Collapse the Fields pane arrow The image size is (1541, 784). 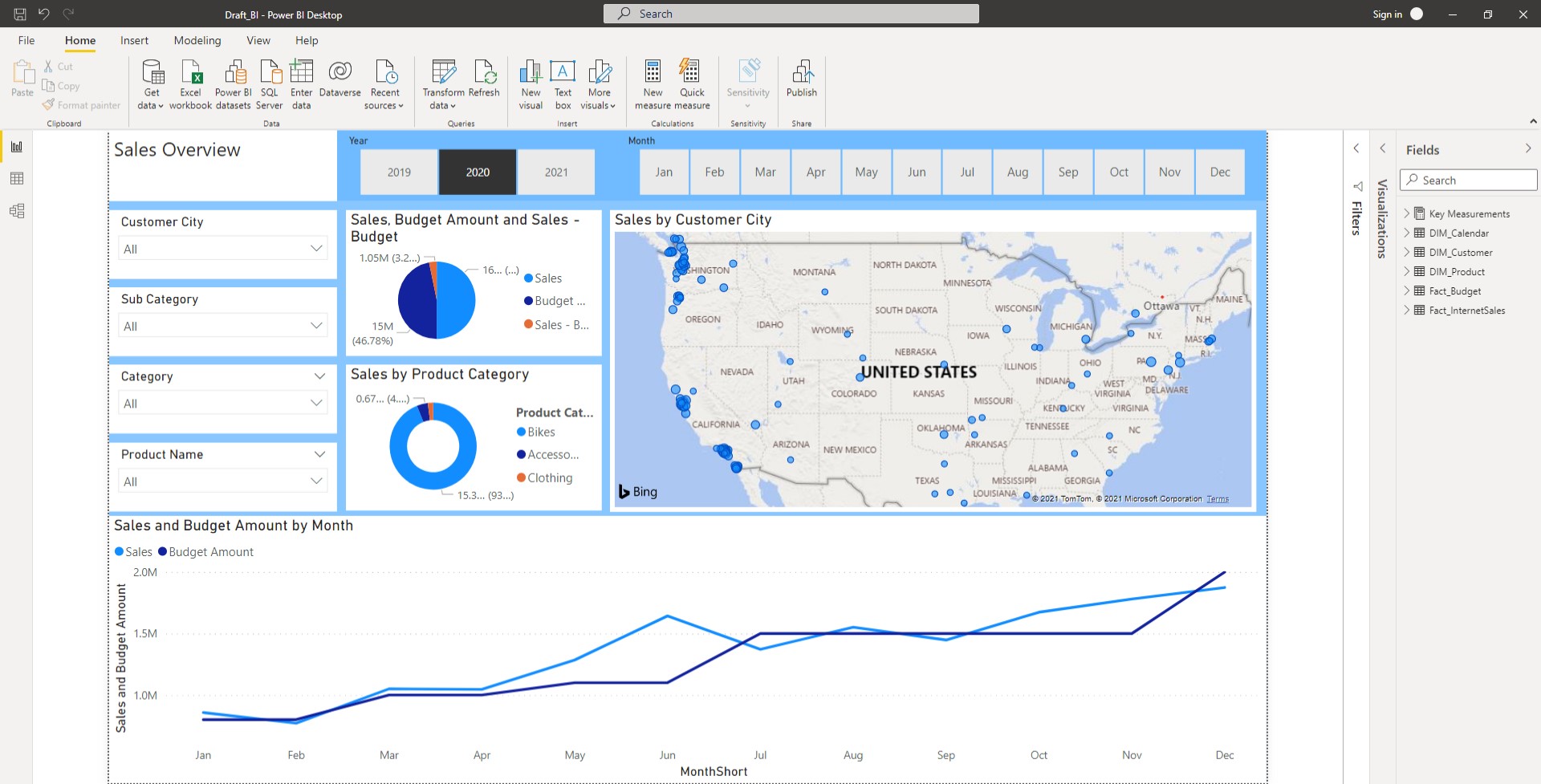[1528, 148]
